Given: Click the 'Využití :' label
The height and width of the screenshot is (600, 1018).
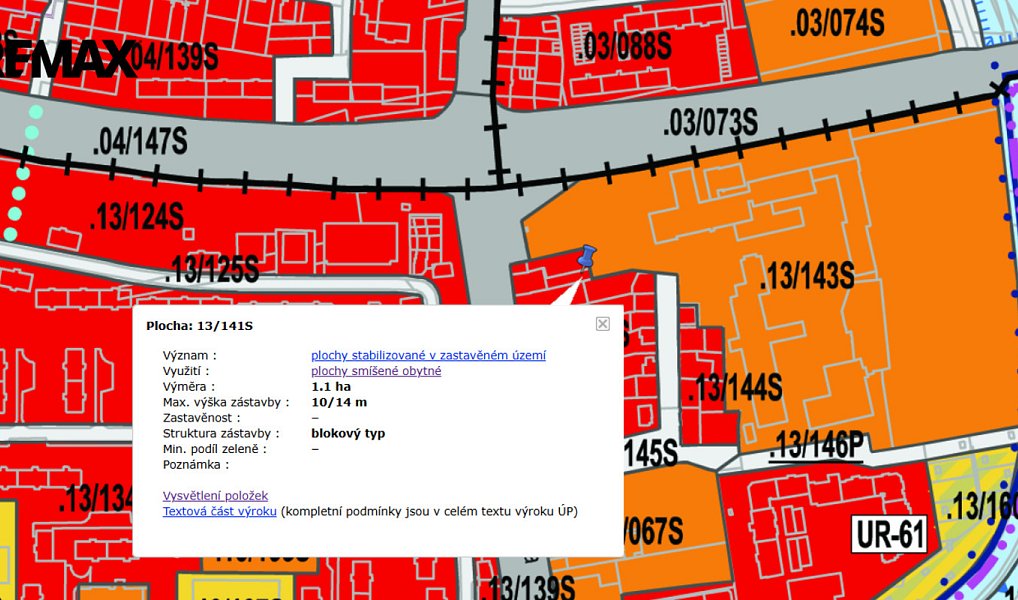Looking at the screenshot, I should (x=186, y=371).
